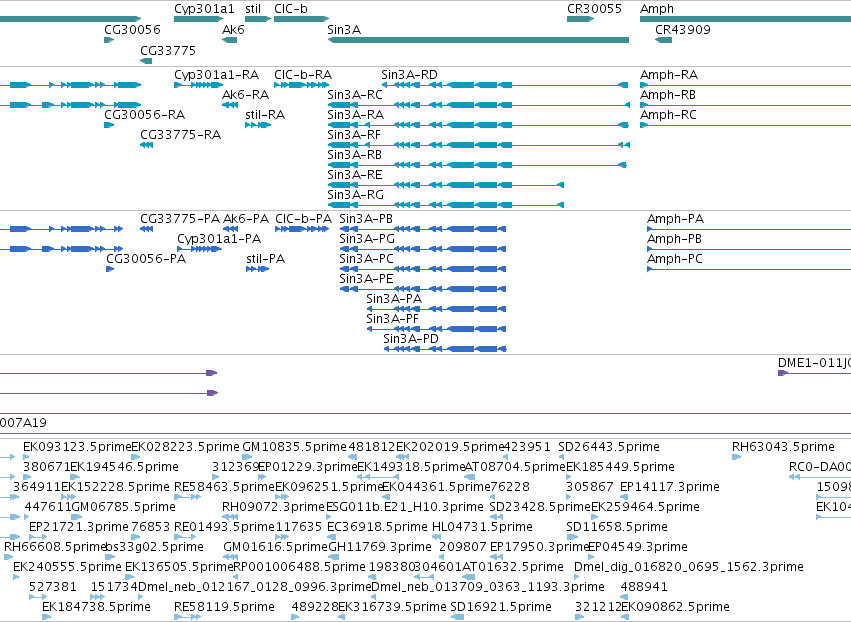Select the DME1-011J purple feature label

tap(814, 363)
